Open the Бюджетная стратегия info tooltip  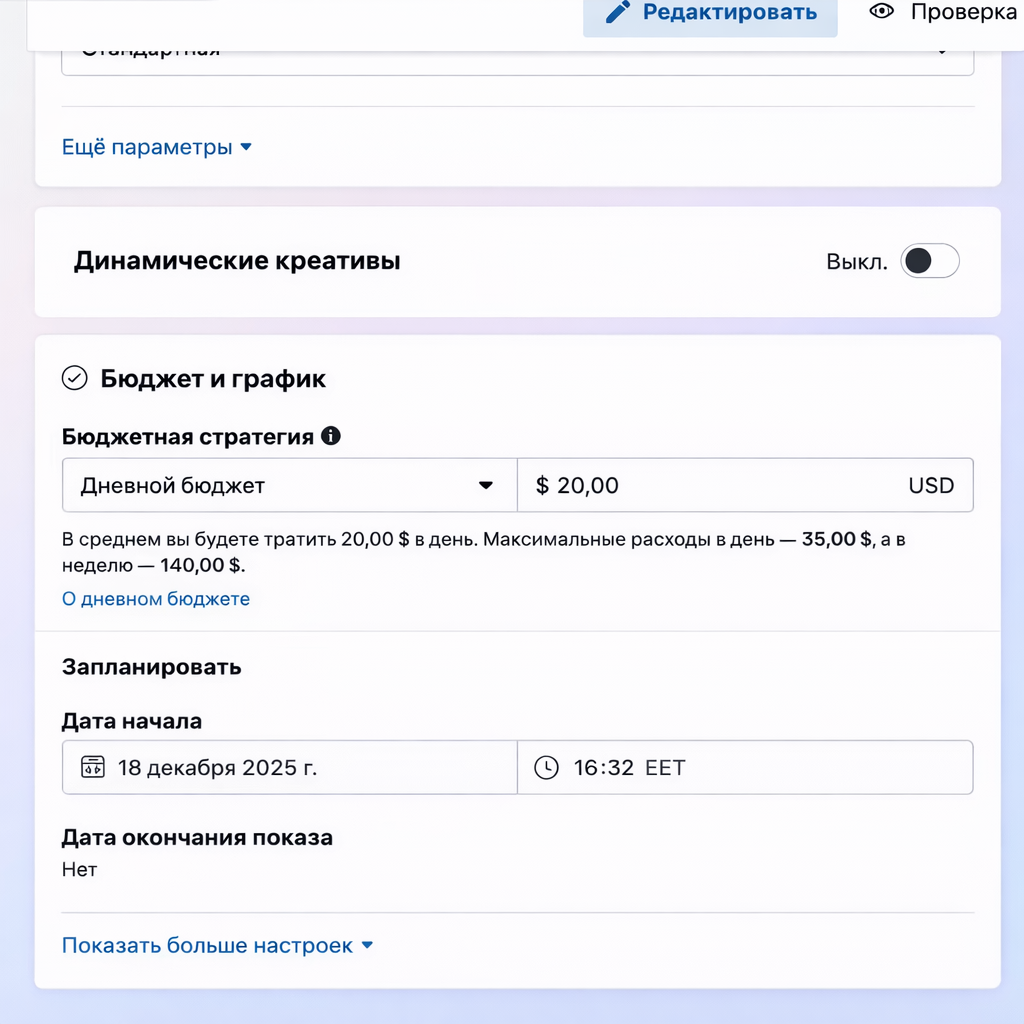tap(331, 436)
